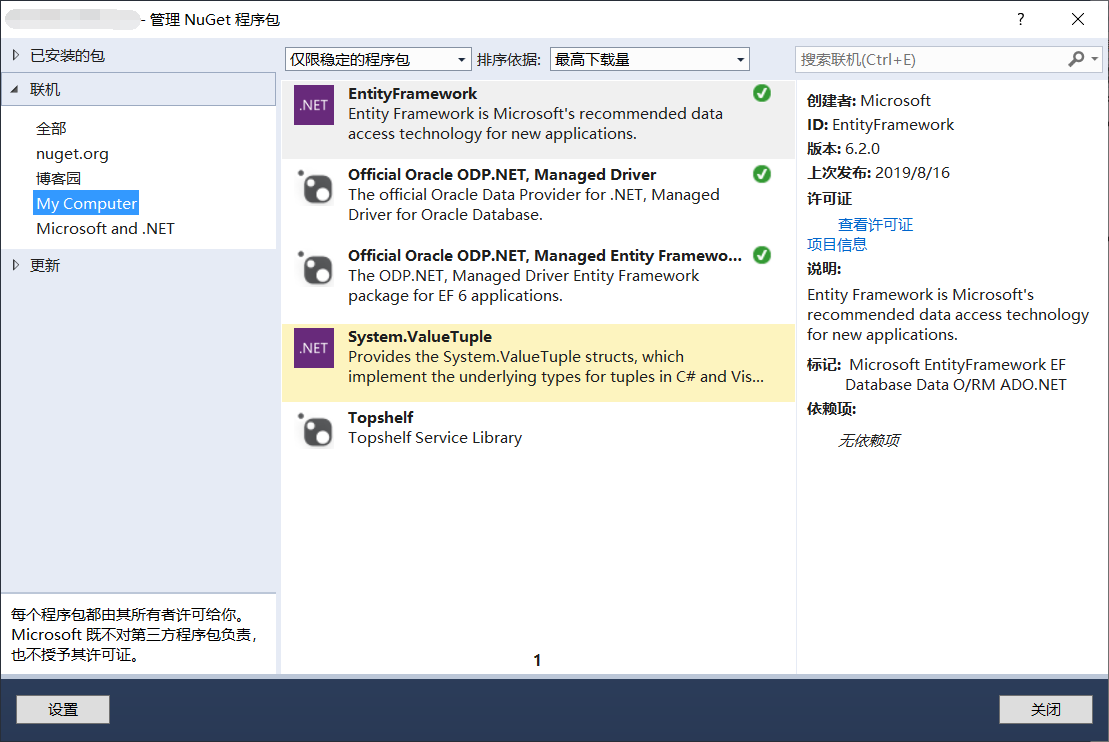Expand the 更新 section
The height and width of the screenshot is (742, 1109).
[x=16, y=265]
